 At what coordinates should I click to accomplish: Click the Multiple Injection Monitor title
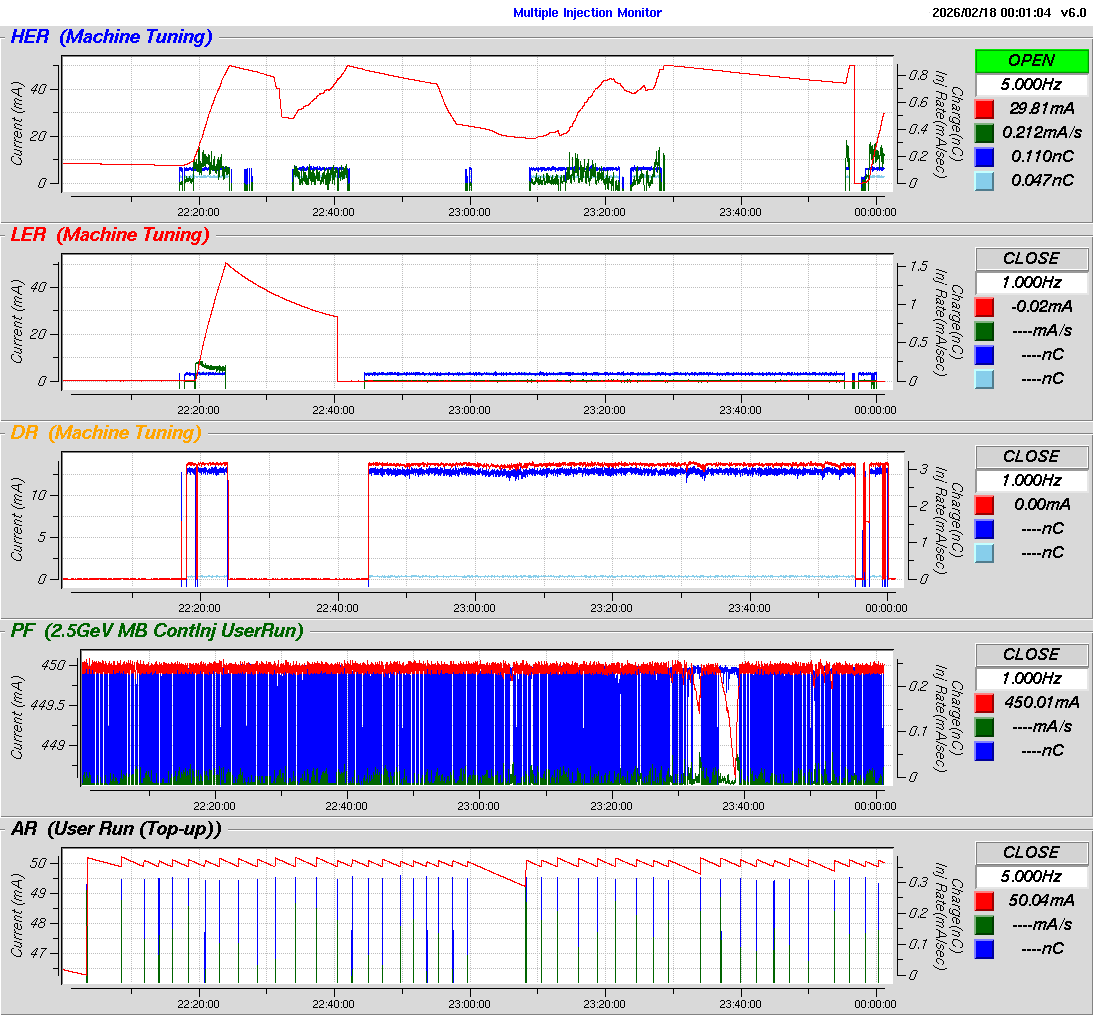pos(587,13)
